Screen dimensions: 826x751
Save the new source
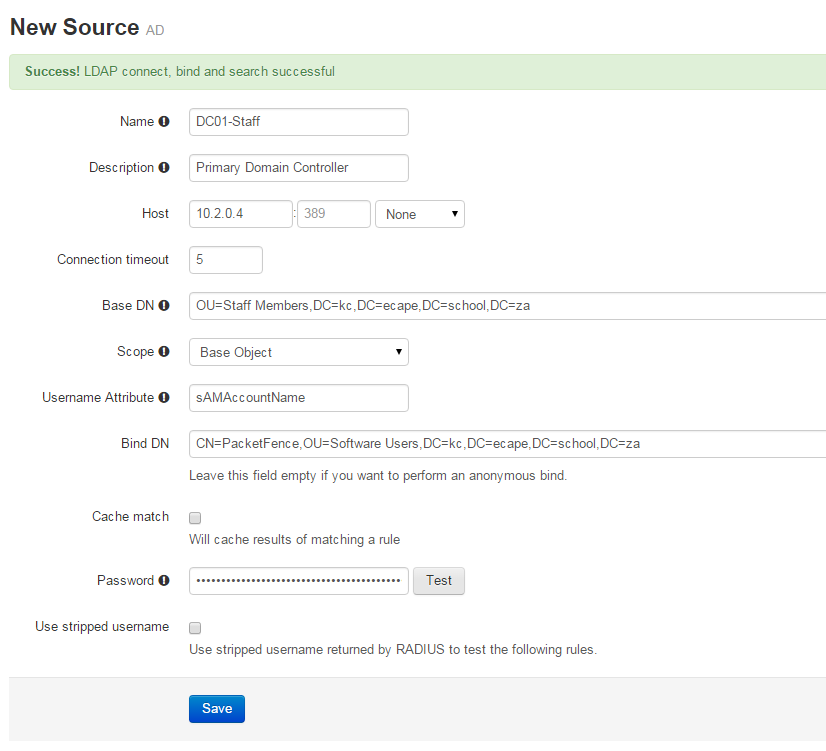pos(217,709)
